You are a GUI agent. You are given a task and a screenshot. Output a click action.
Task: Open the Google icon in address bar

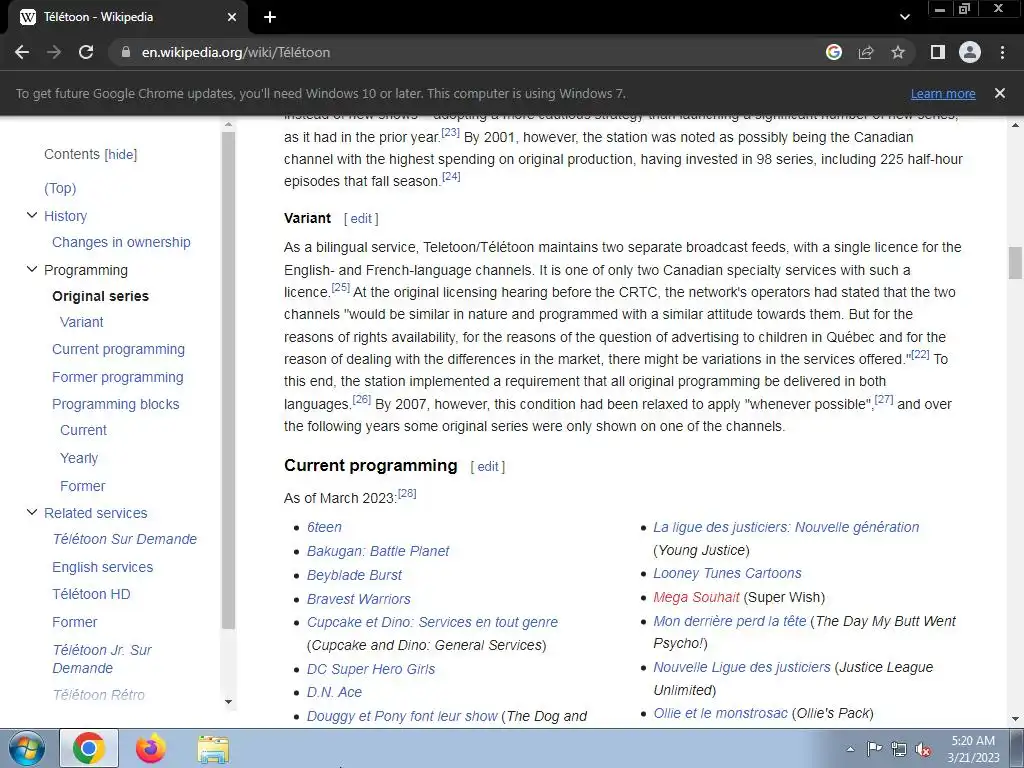(x=834, y=52)
